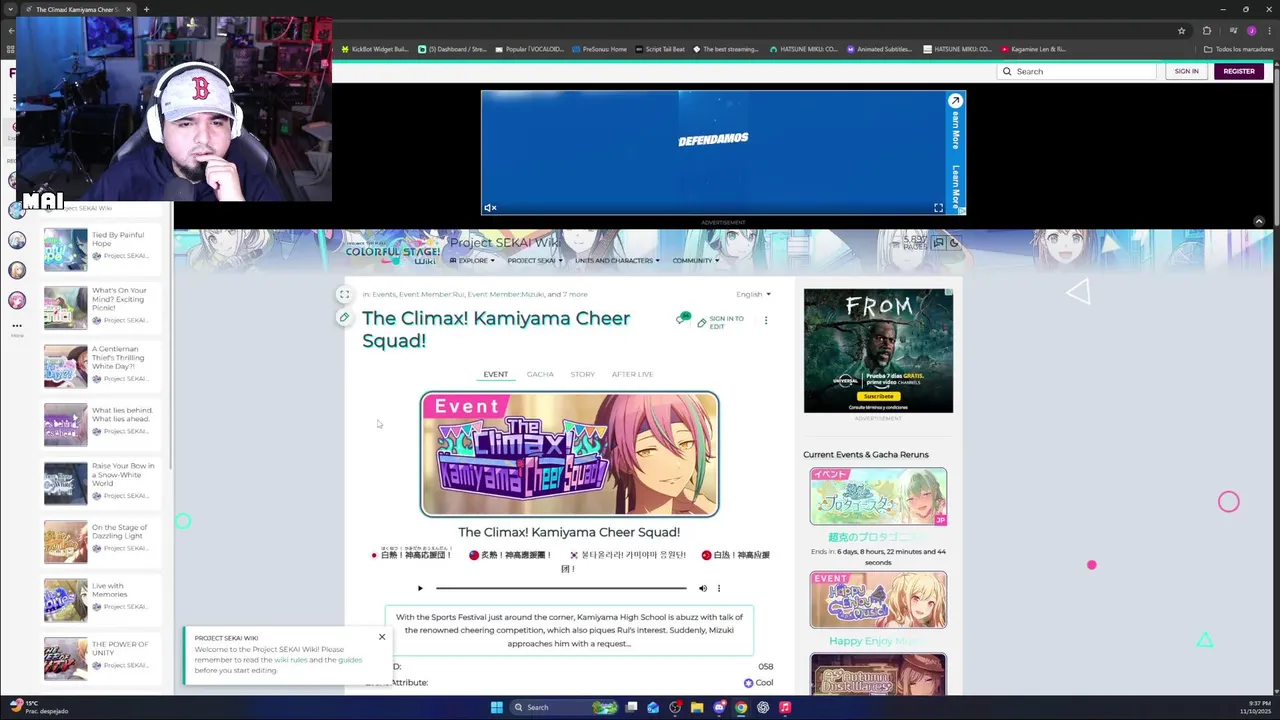Switch to the STORY tab

pyautogui.click(x=582, y=374)
